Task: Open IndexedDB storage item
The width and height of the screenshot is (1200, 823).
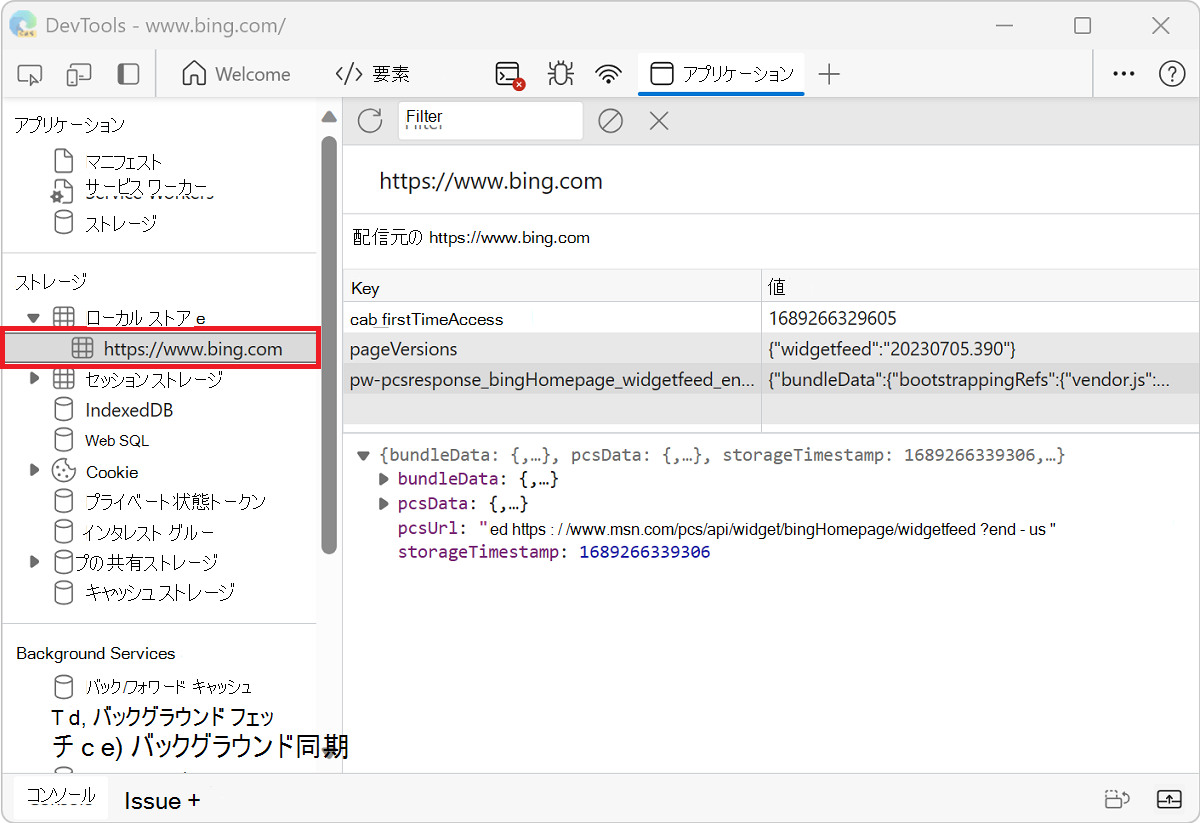Action: (129, 410)
